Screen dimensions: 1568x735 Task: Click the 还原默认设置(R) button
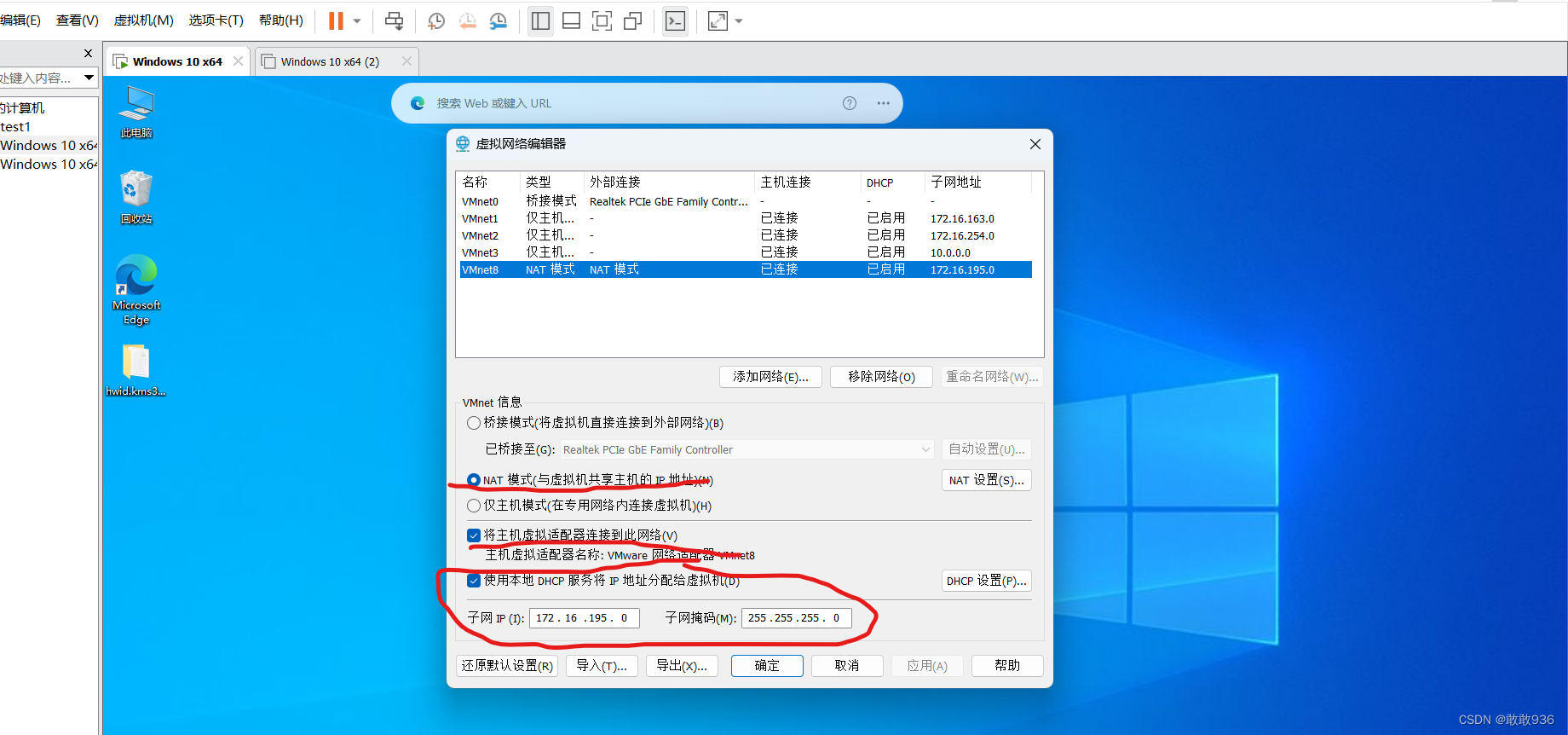(507, 666)
